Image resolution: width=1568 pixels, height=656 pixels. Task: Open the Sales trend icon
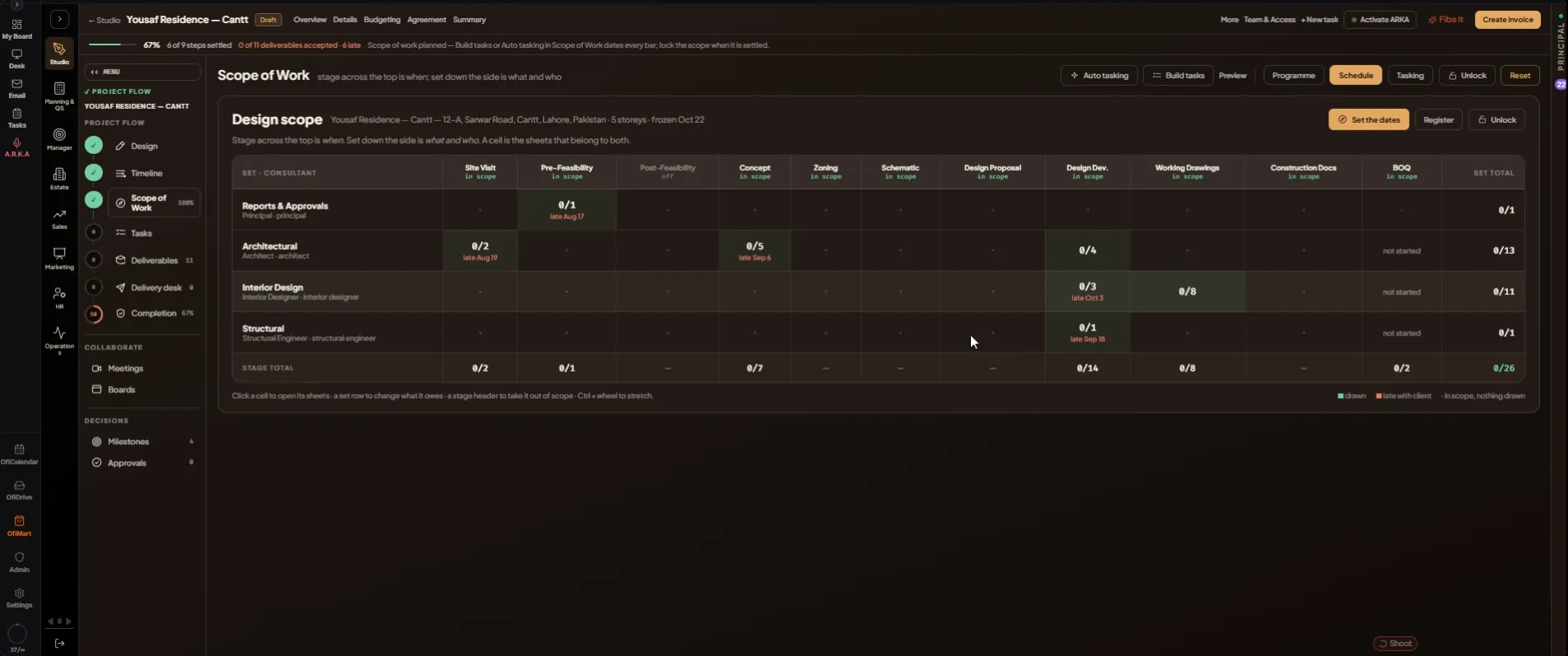tap(59, 218)
